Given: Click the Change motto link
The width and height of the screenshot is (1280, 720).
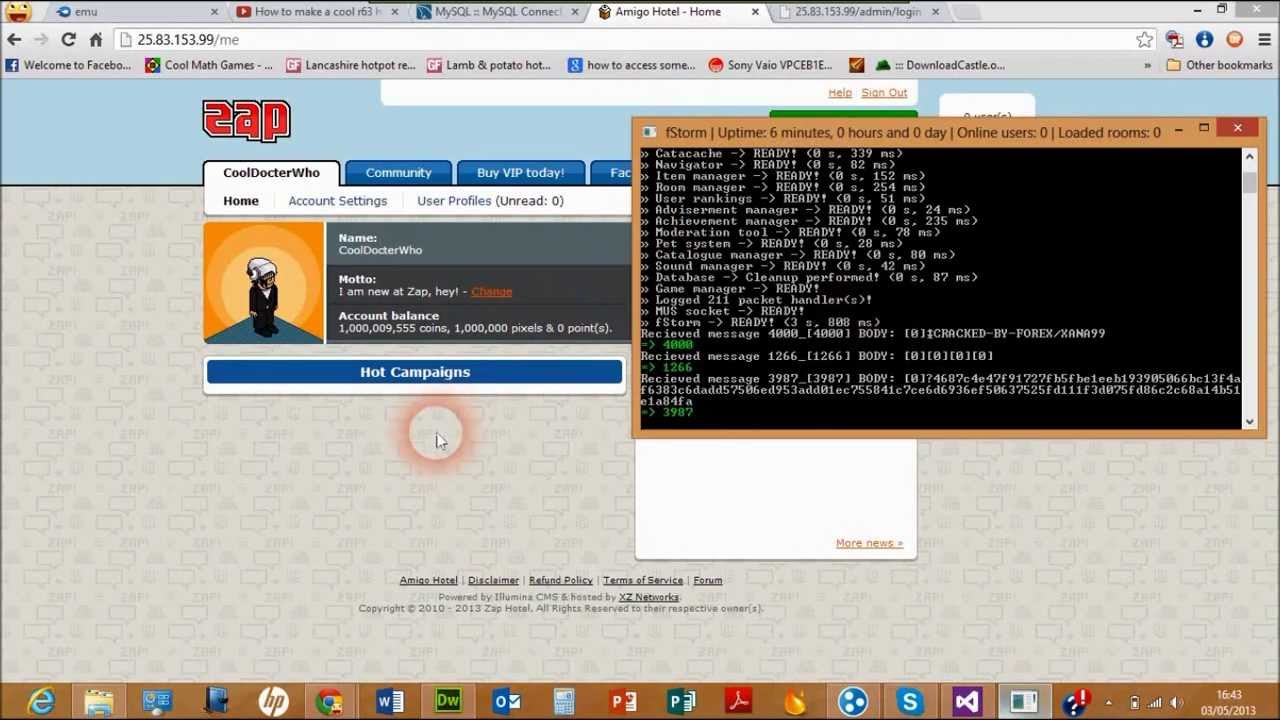Looking at the screenshot, I should click(491, 292).
